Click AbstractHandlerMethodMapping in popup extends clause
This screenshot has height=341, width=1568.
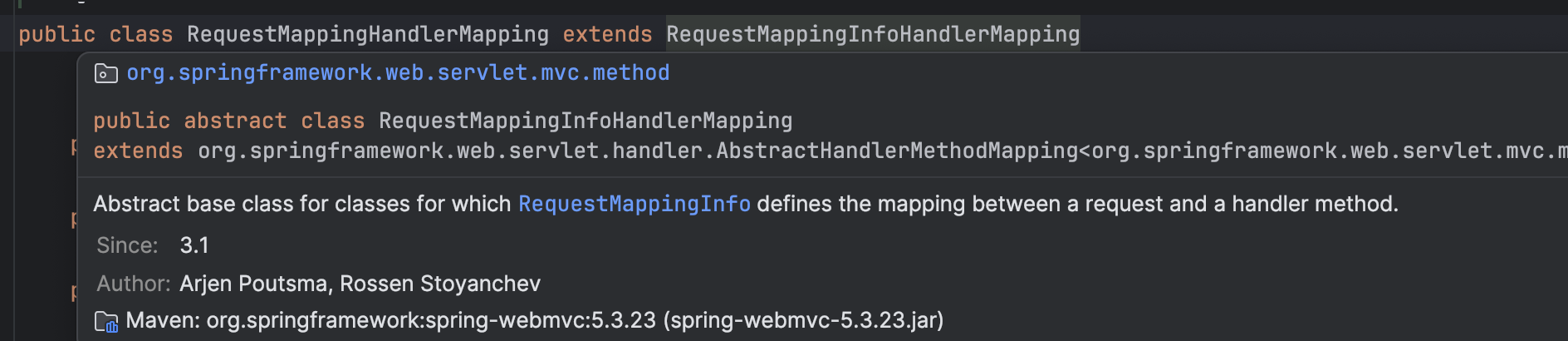click(897, 151)
